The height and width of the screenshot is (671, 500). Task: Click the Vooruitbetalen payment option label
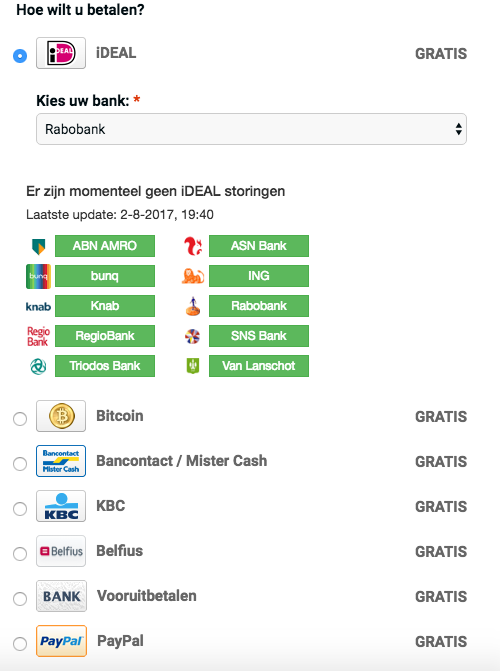pyautogui.click(x=146, y=596)
